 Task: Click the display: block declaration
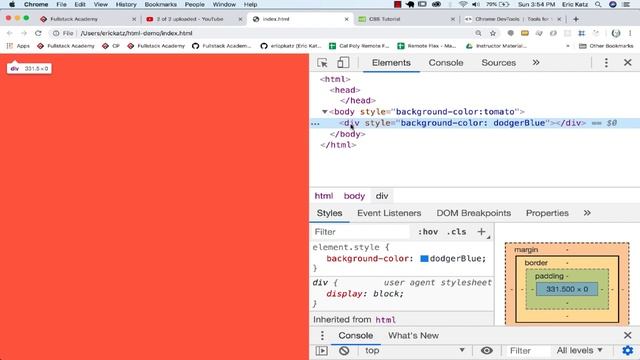[364, 294]
